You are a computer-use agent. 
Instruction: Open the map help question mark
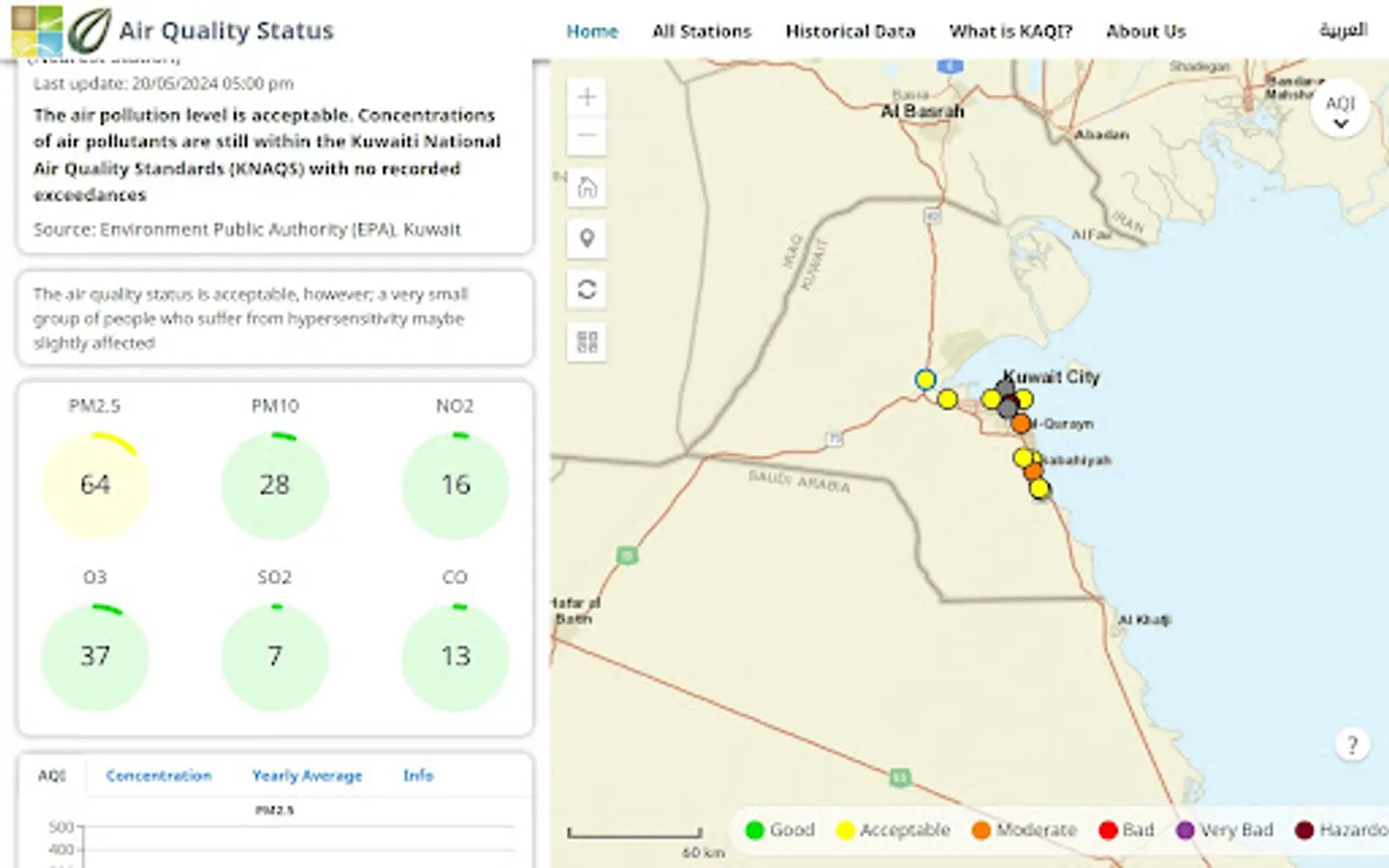[1351, 745]
